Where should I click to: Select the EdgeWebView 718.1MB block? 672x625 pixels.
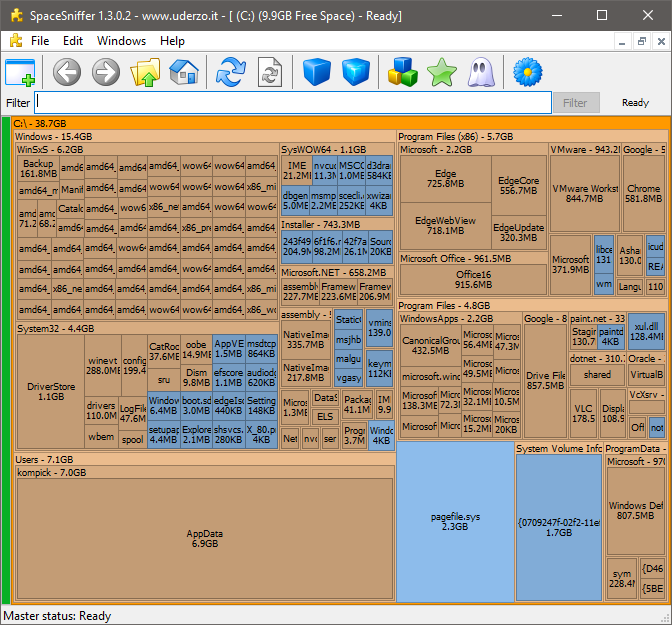[445, 225]
